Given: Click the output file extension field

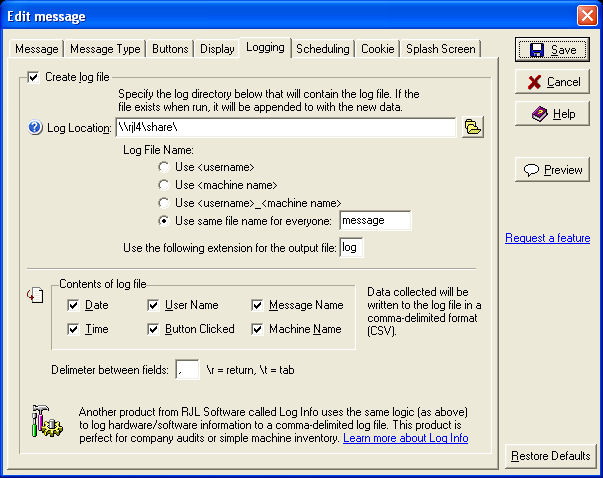Looking at the screenshot, I should click(351, 248).
